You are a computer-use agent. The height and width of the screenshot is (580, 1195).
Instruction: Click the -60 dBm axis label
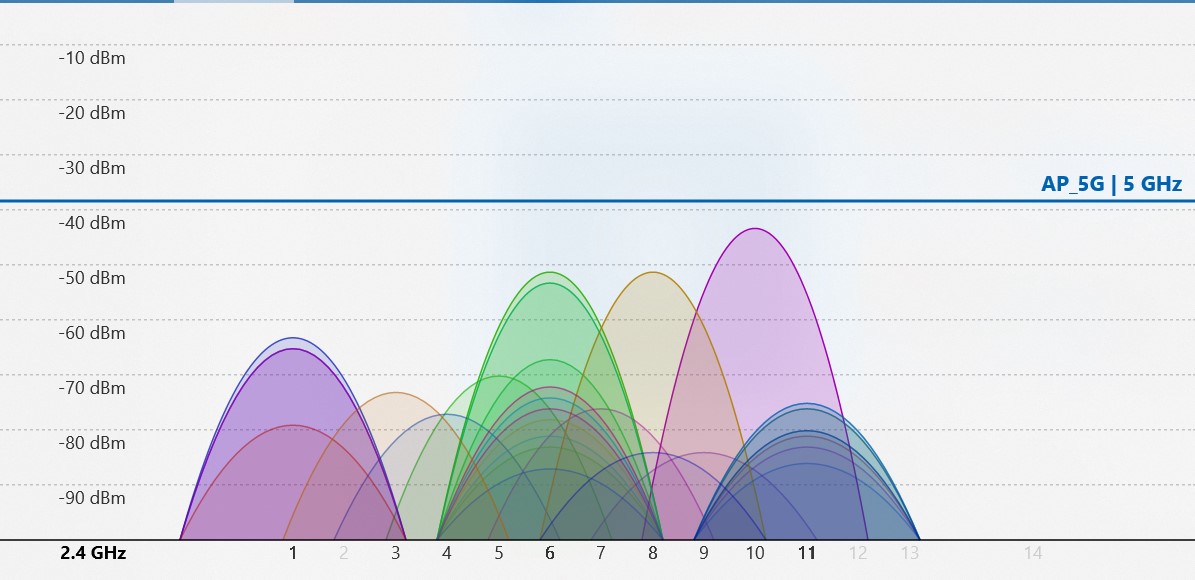(92, 333)
